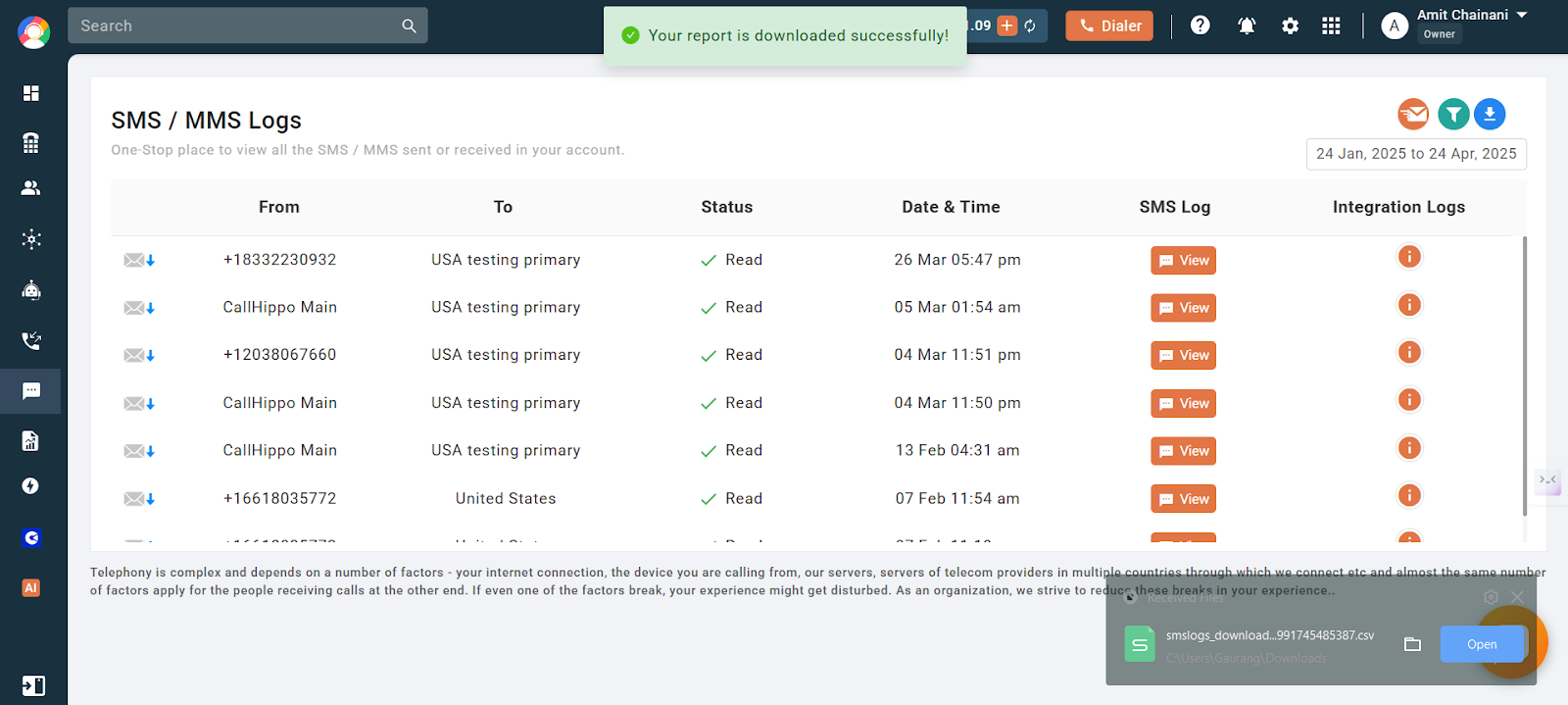Click the avatar A in top bar
The height and width of the screenshot is (705, 1568).
click(x=1395, y=25)
